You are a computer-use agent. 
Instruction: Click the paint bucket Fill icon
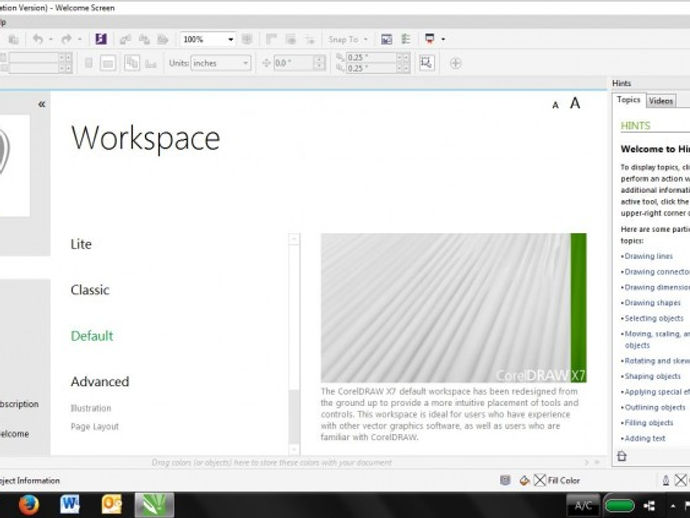[524, 480]
